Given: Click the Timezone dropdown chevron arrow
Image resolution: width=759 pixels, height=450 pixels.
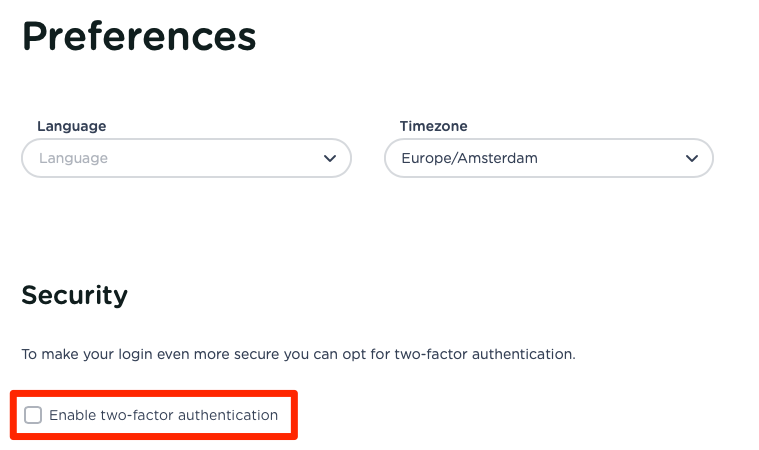Looking at the screenshot, I should point(691,158).
